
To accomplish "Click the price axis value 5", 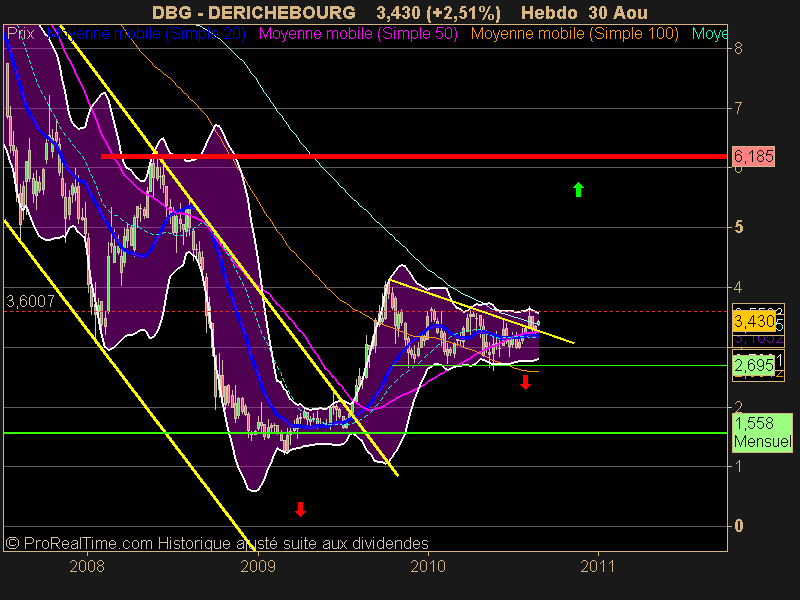I will click(738, 228).
